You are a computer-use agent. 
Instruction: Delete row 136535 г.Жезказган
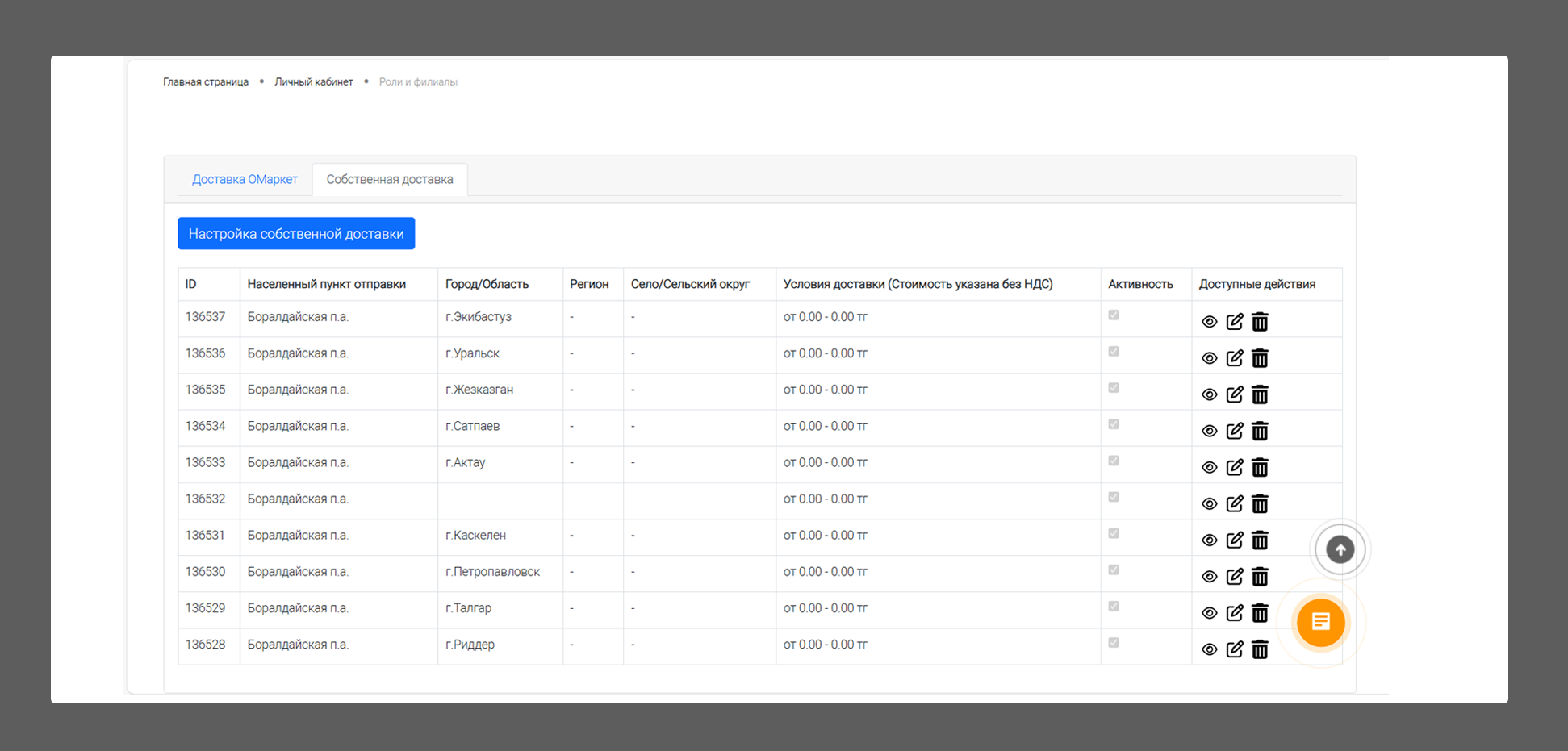coord(1260,394)
